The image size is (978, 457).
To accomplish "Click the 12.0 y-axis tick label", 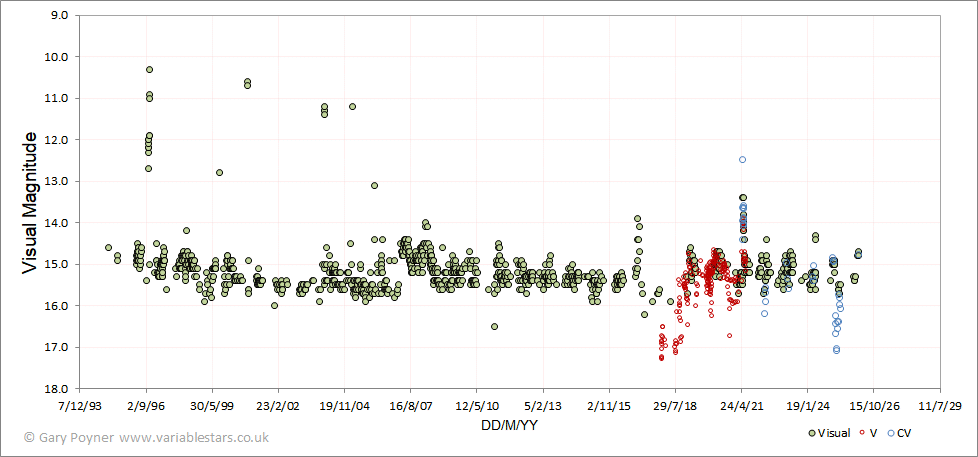I will click(x=58, y=140).
